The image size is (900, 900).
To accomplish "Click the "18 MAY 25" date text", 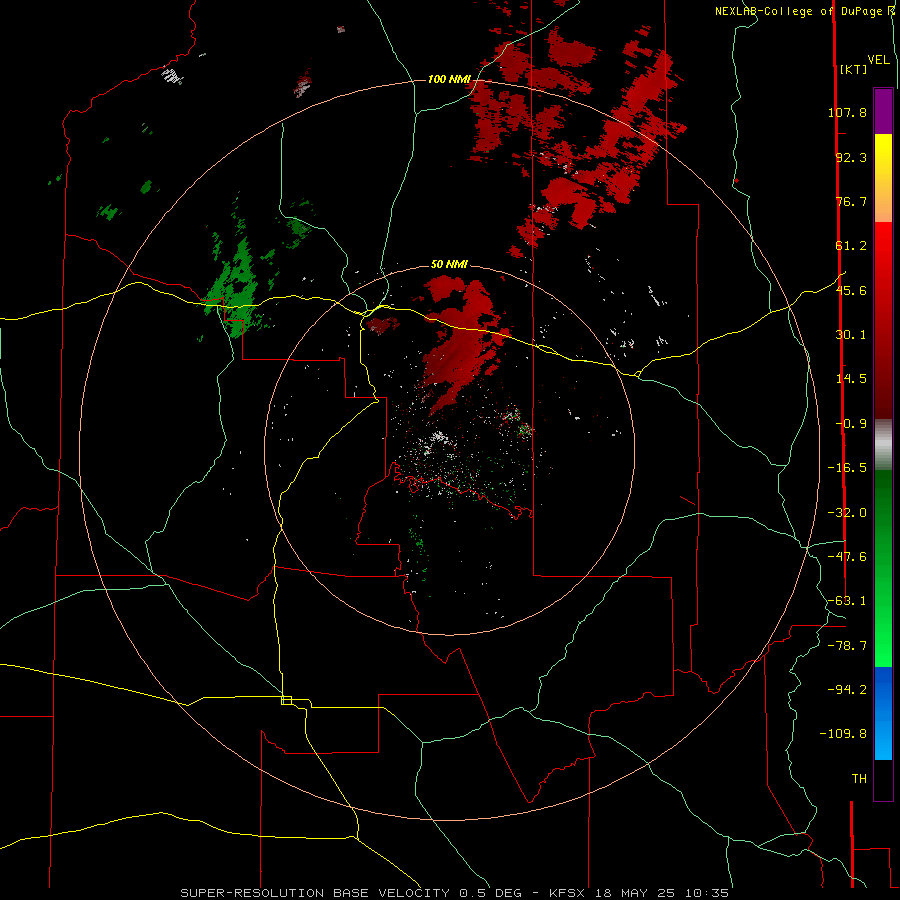I will click(x=634, y=893).
